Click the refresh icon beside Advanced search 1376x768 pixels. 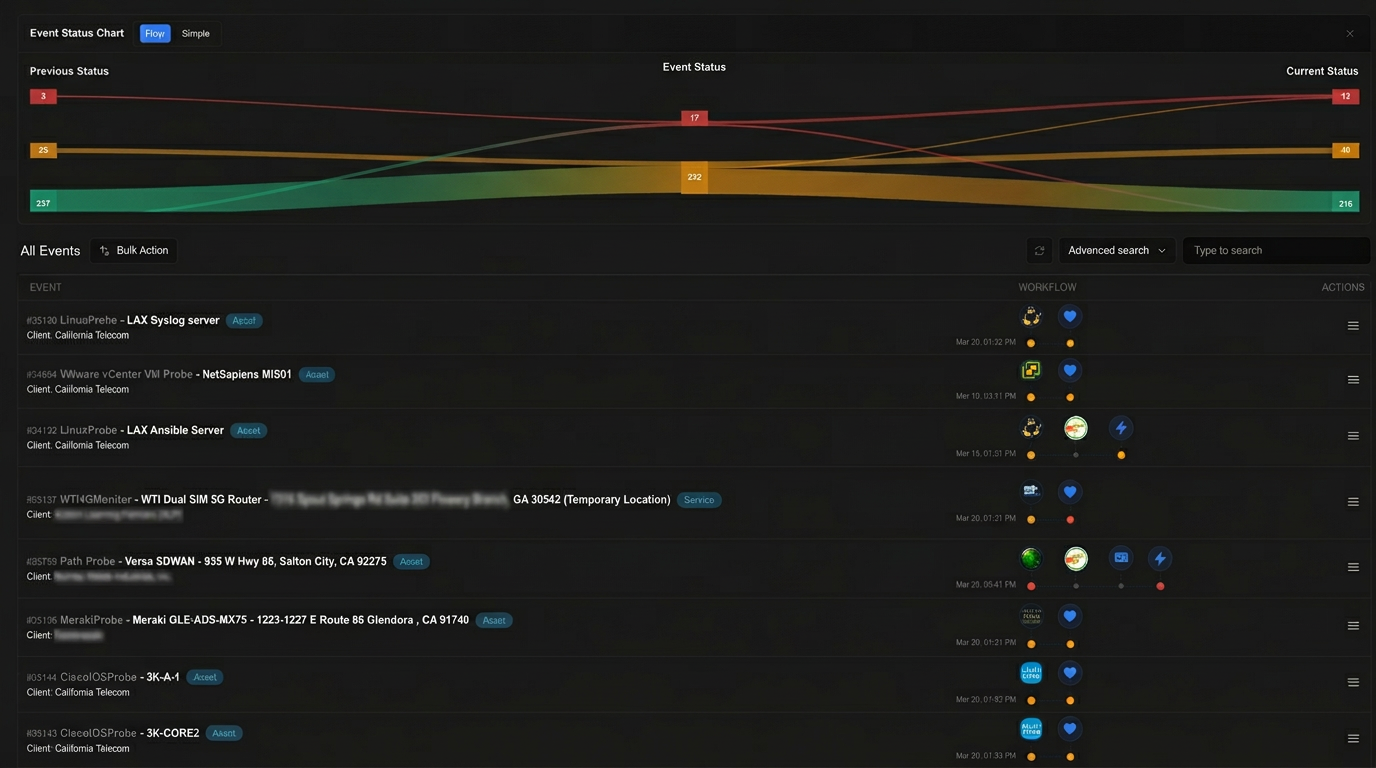pos(1039,251)
